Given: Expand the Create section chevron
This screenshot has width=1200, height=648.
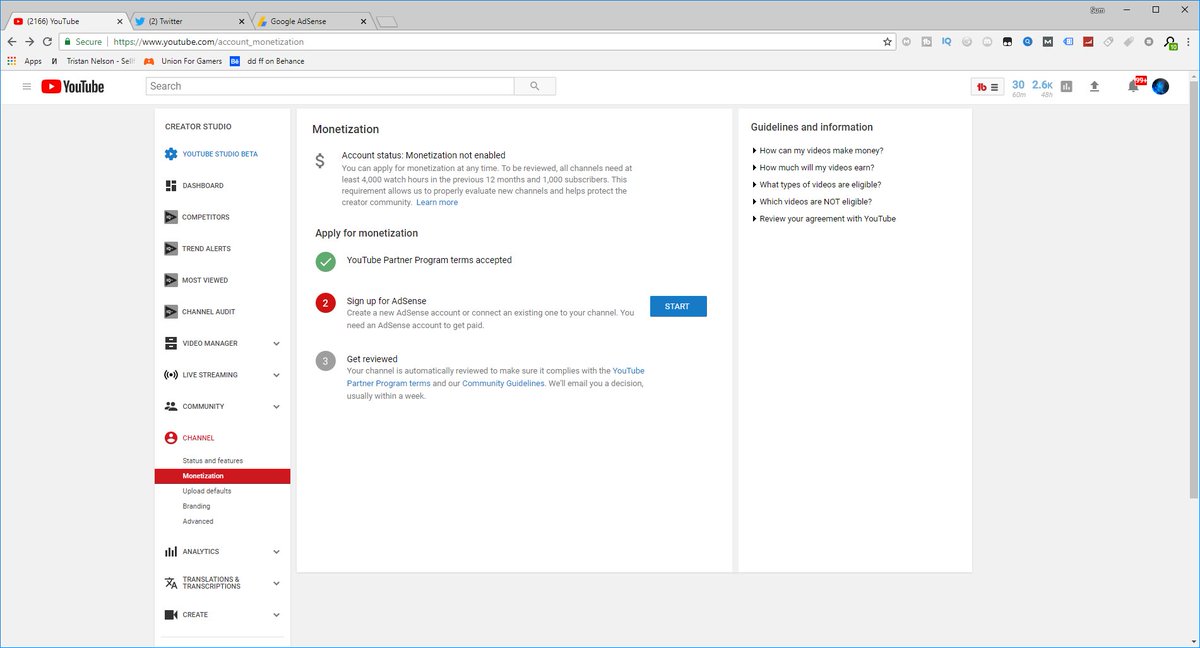Looking at the screenshot, I should tap(276, 615).
